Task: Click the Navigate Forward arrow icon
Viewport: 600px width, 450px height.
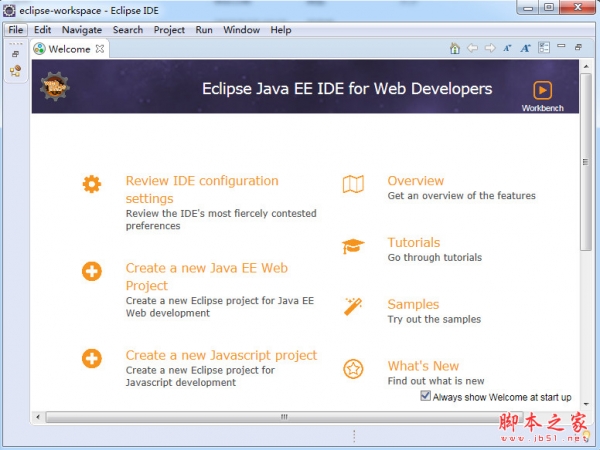Action: click(x=490, y=48)
